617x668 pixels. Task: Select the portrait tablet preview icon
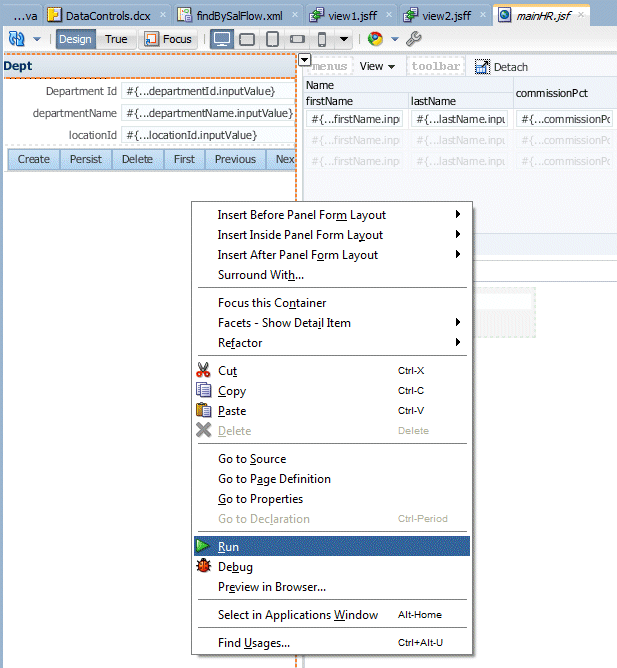[x=272, y=39]
